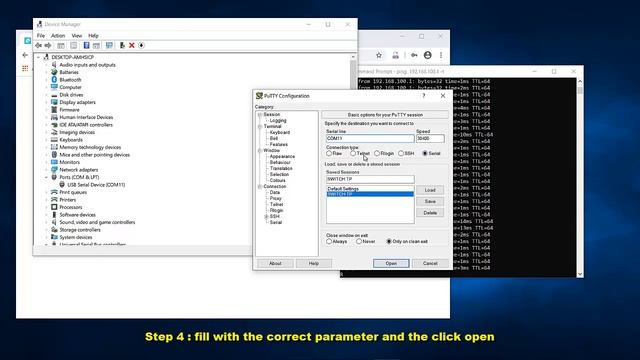Expand the SSH category in PuTTY tree

click(x=266, y=216)
